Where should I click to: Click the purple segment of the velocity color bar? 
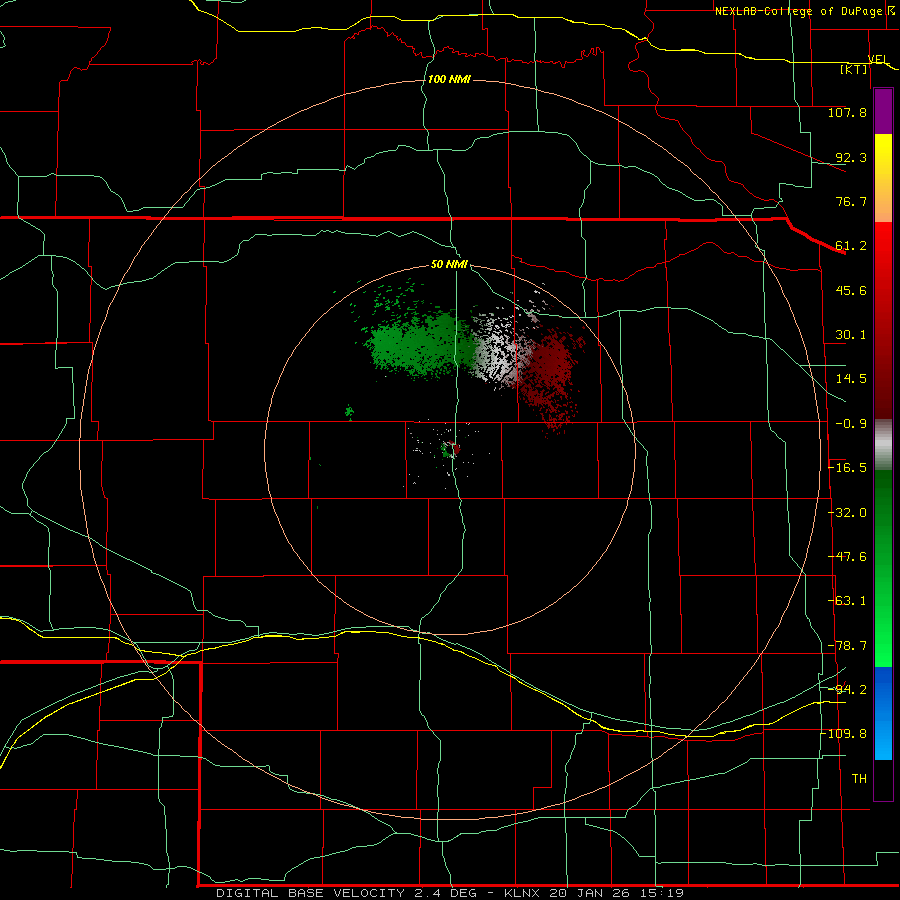point(883,111)
